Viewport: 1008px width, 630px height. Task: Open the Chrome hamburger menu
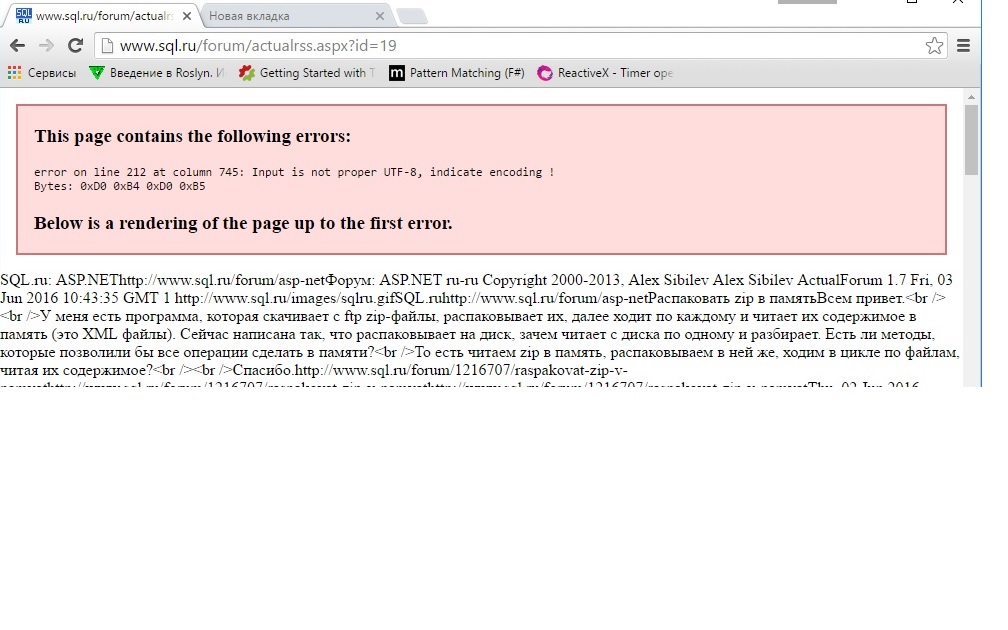(964, 45)
